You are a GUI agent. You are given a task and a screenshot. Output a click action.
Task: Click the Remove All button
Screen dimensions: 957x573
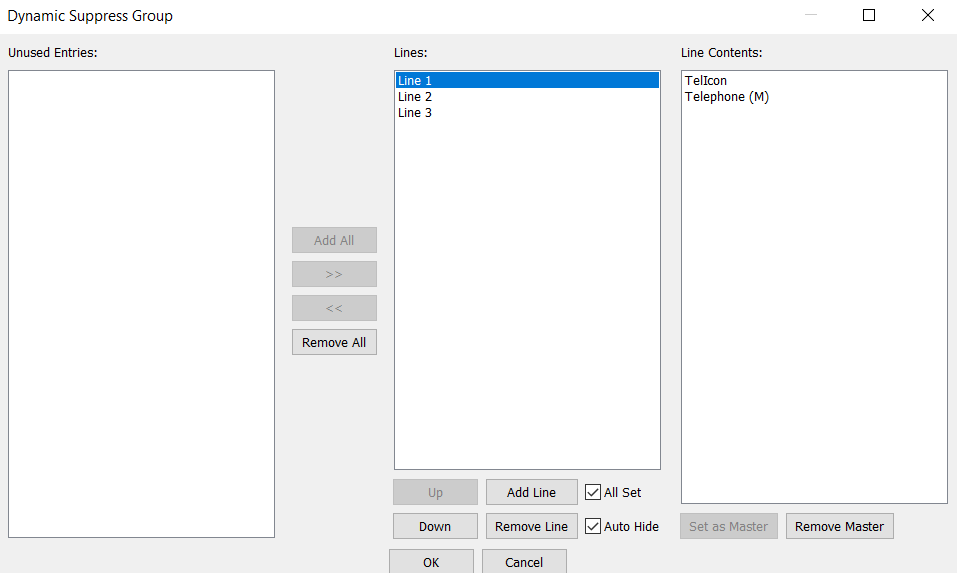(x=334, y=342)
